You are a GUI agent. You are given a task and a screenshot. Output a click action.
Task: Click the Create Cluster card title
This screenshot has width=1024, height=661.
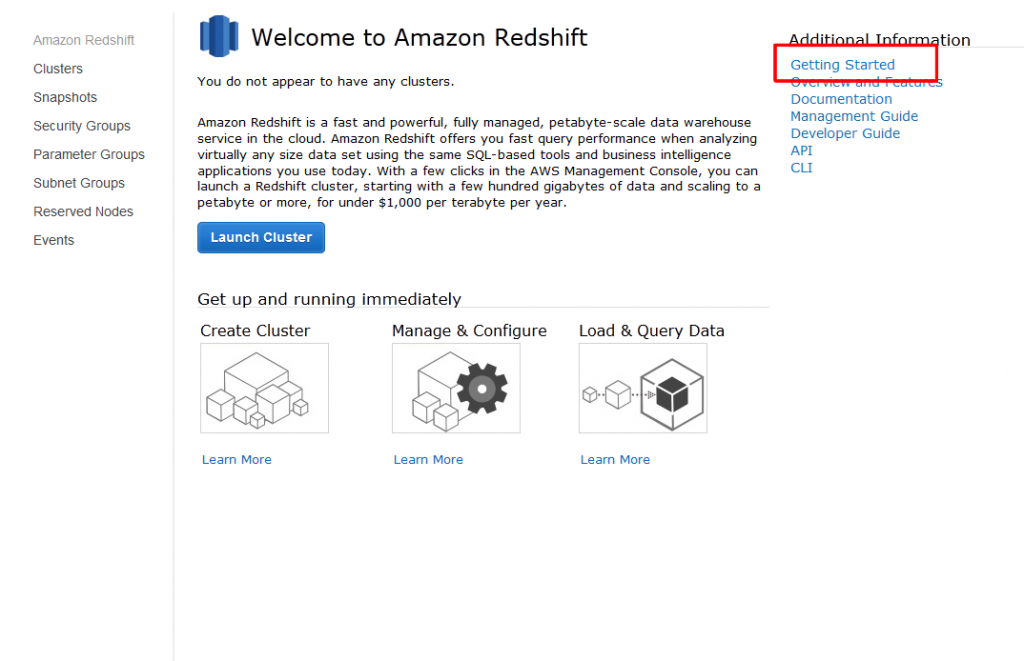point(255,330)
